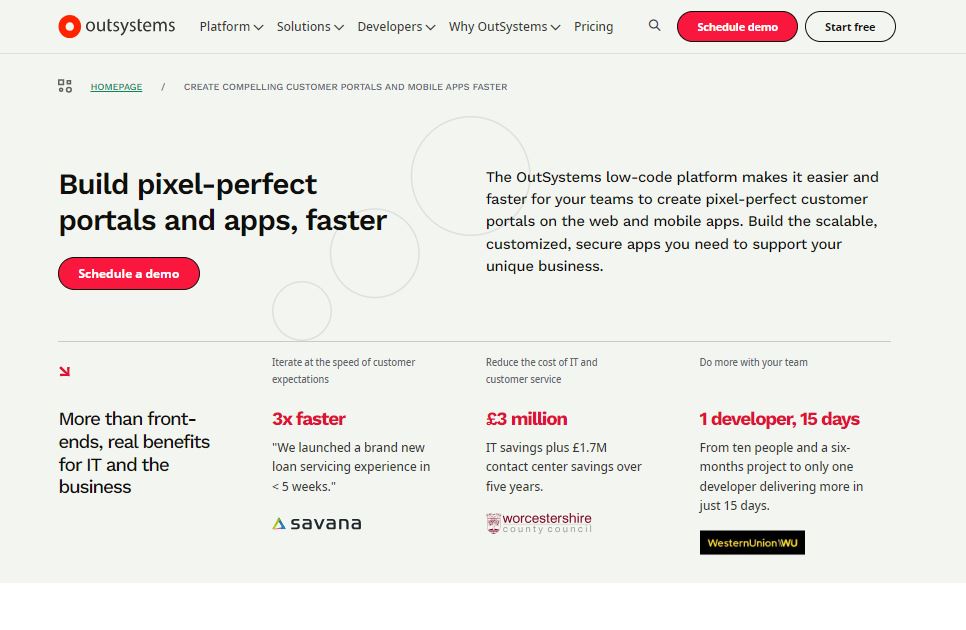
Task: Expand the Developers menu
Action: tap(396, 26)
